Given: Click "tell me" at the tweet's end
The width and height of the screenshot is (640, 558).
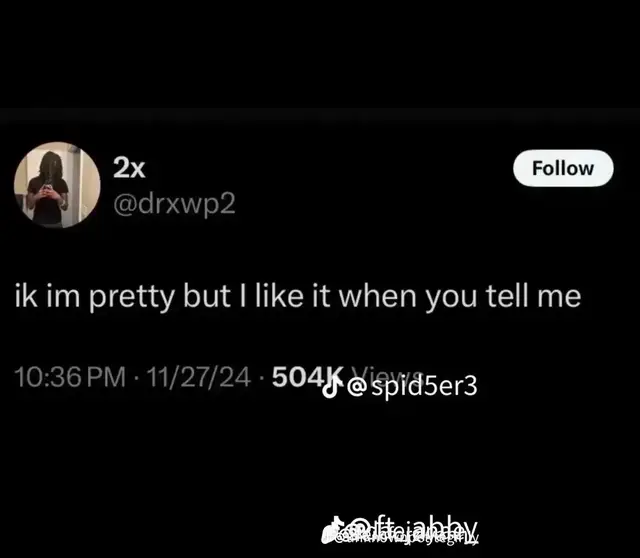Looking at the screenshot, I should pos(533,296).
